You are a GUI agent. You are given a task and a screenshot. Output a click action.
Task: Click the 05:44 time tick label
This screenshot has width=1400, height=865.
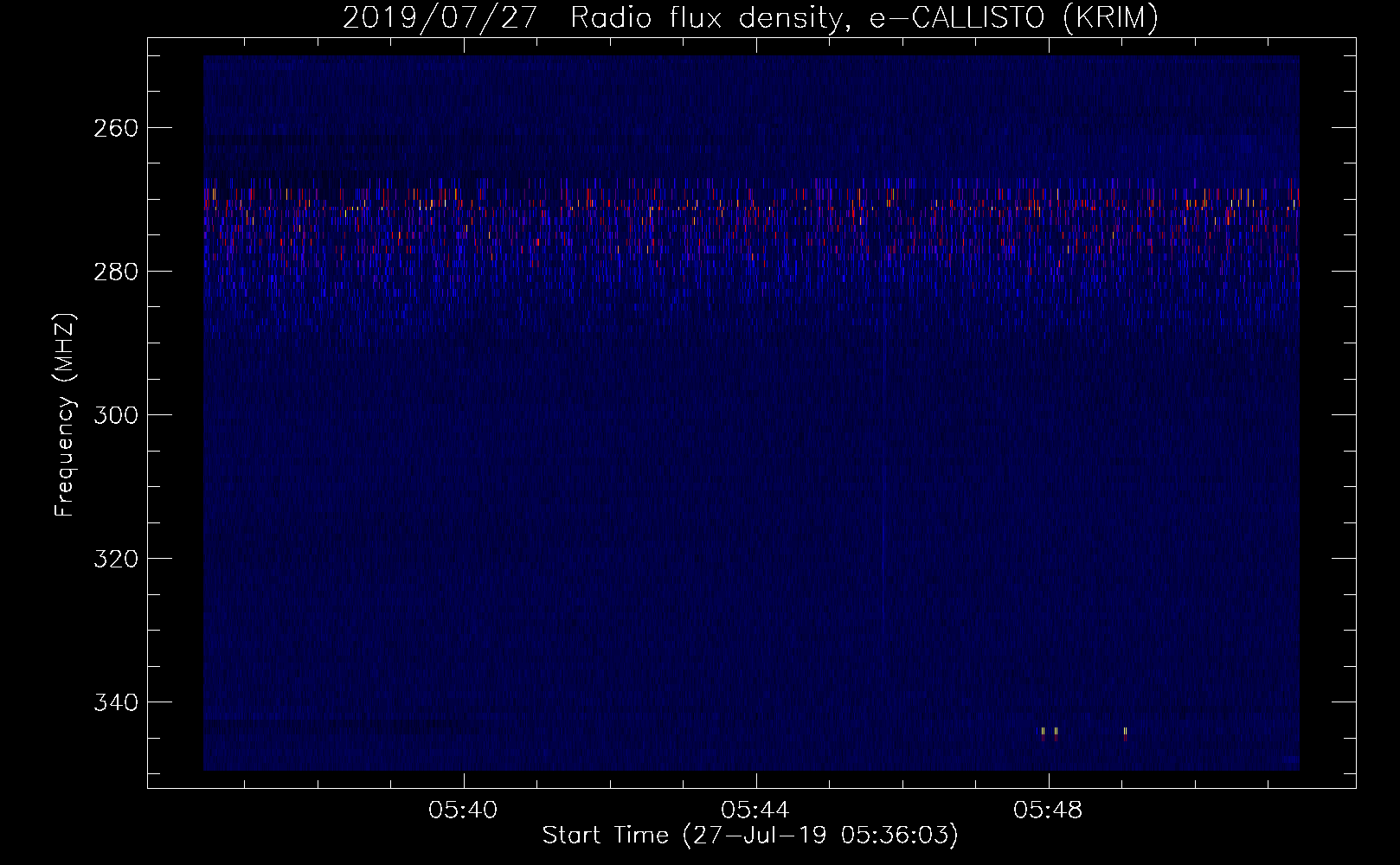(x=755, y=811)
